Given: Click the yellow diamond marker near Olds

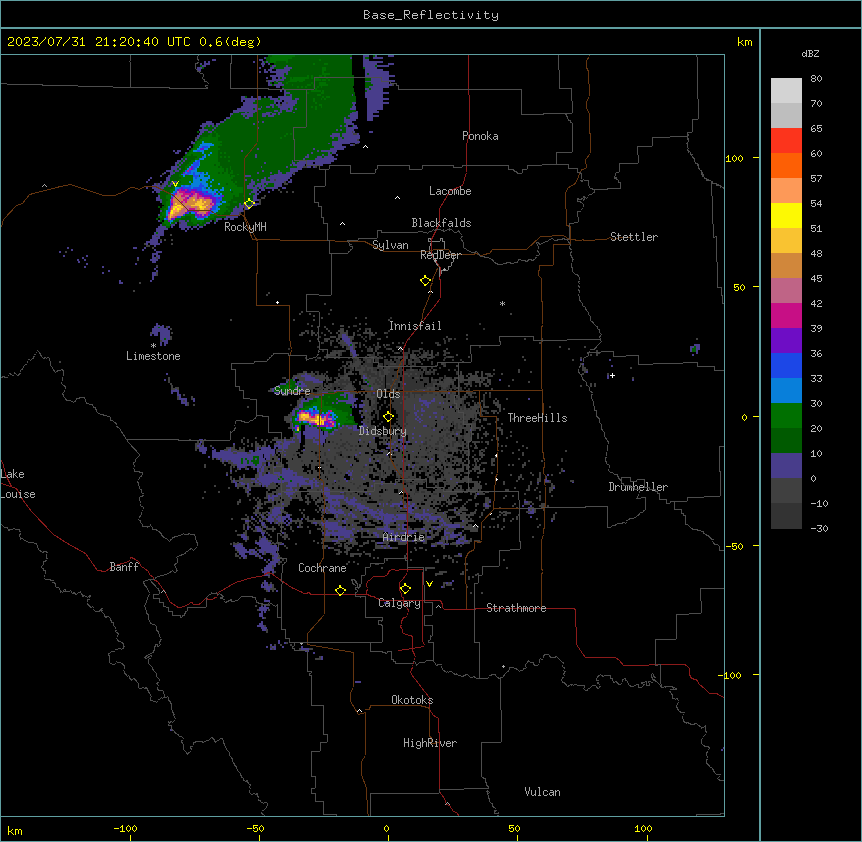Looking at the screenshot, I should pyautogui.click(x=388, y=417).
